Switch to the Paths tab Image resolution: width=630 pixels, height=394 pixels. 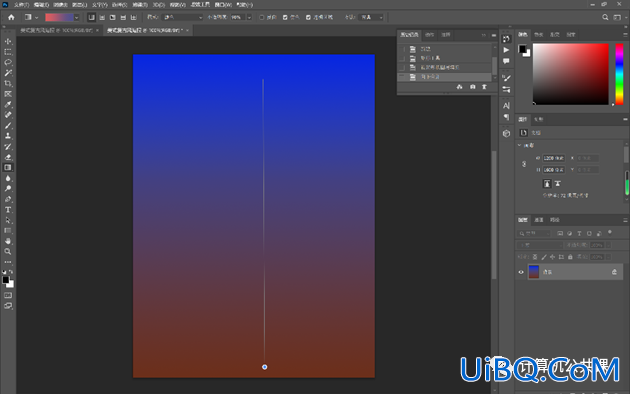(555, 220)
